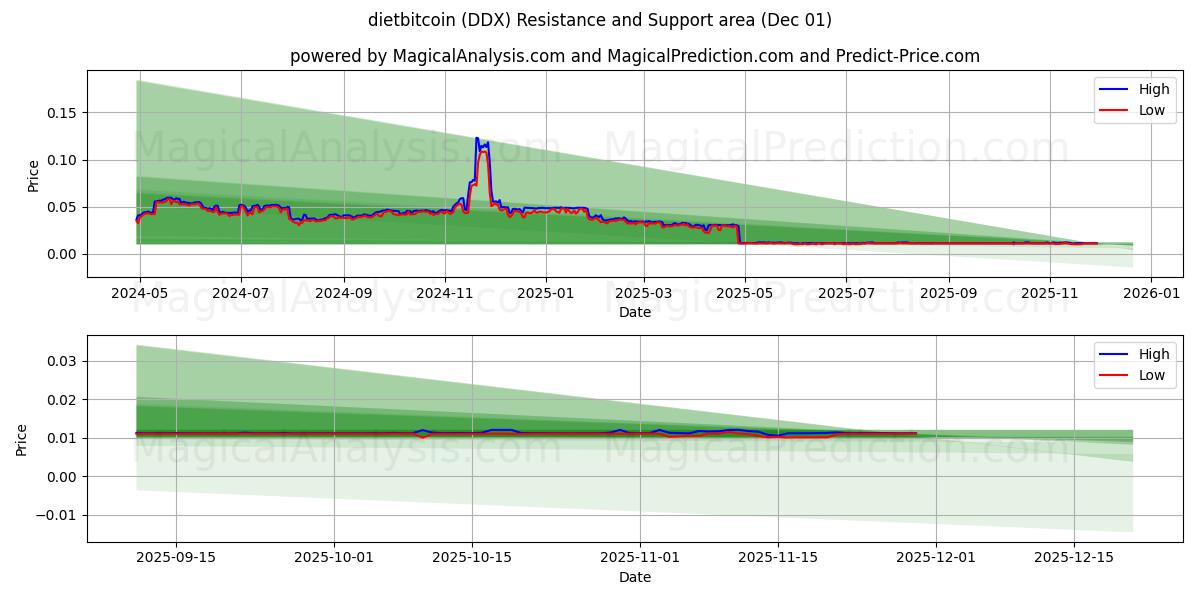Select the red Low legend line icon
Viewport: 1200px width, 600px height.
1113,109
